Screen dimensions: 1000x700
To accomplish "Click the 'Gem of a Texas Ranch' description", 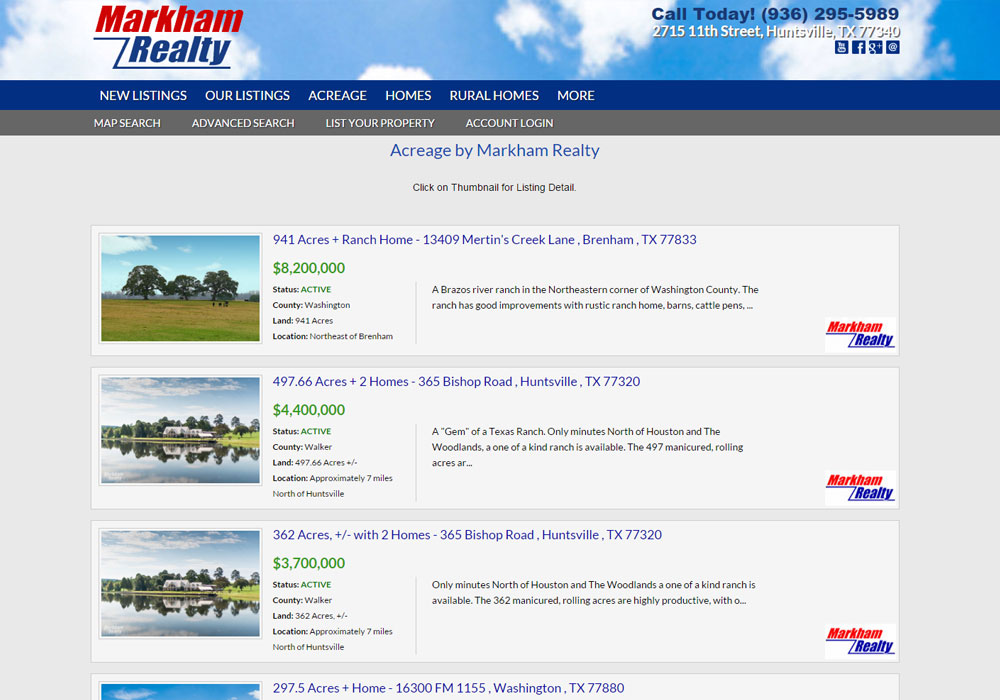I will (x=587, y=447).
